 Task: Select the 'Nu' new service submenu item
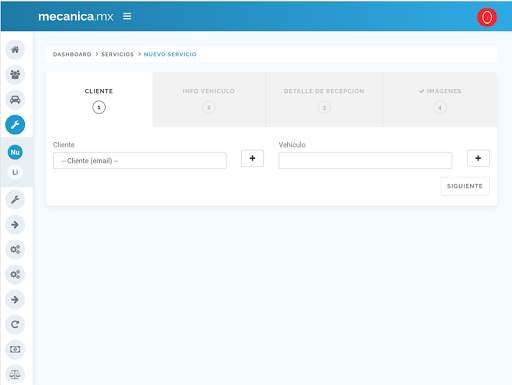15,152
